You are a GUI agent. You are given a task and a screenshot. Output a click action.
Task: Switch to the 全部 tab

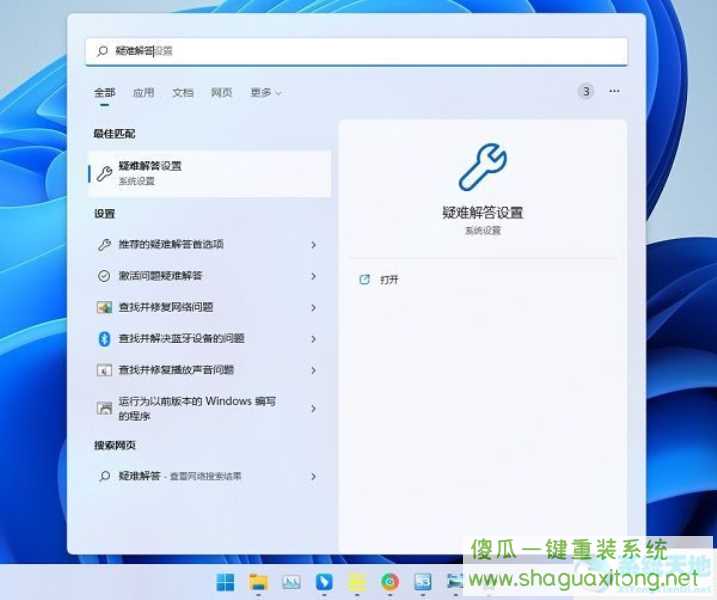[x=105, y=93]
